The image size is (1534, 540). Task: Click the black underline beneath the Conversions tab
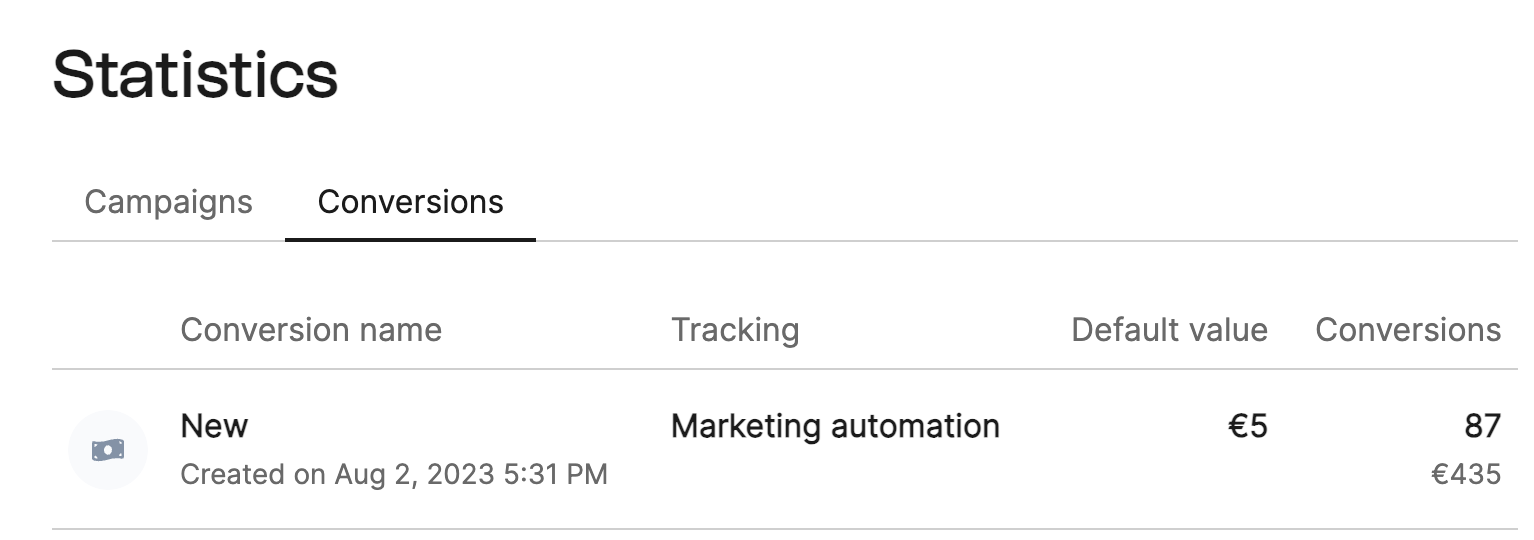click(x=410, y=240)
